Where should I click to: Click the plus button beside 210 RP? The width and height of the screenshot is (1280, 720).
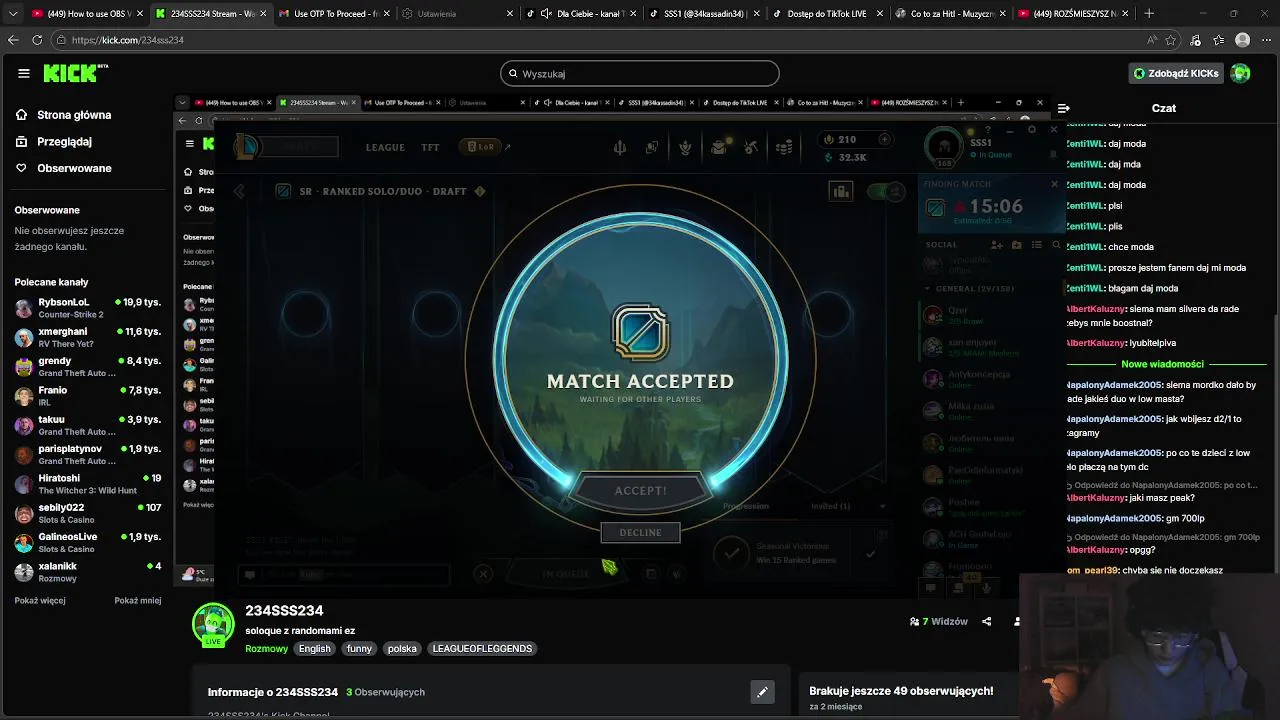click(884, 139)
